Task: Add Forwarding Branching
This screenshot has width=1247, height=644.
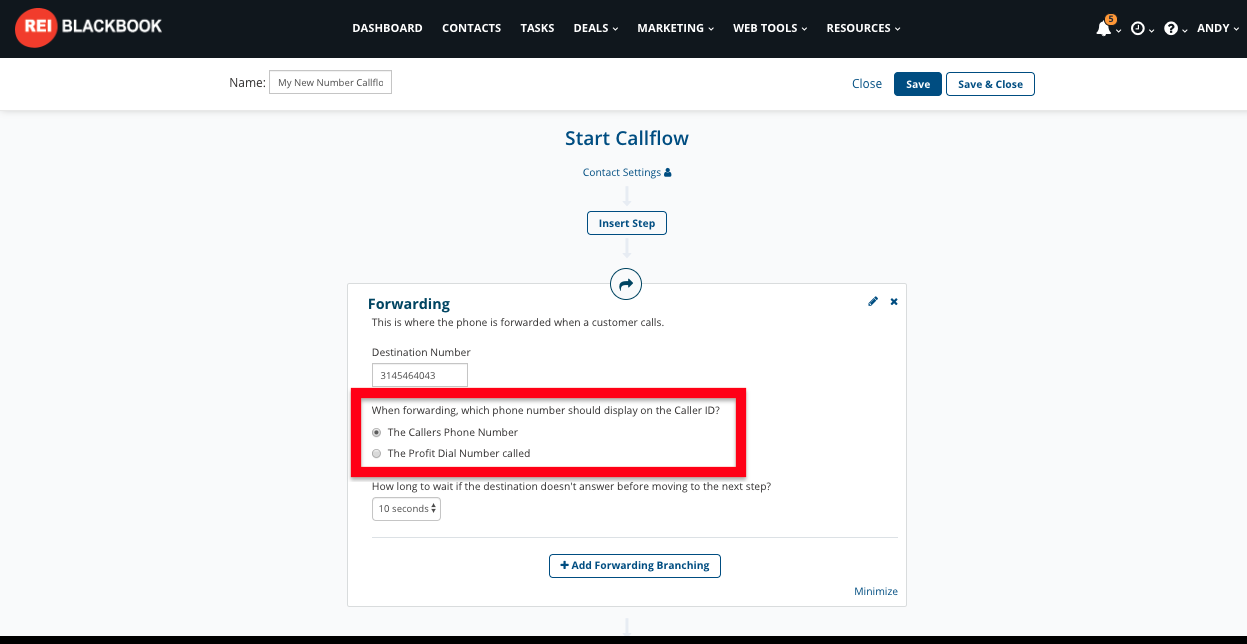Action: [x=635, y=565]
